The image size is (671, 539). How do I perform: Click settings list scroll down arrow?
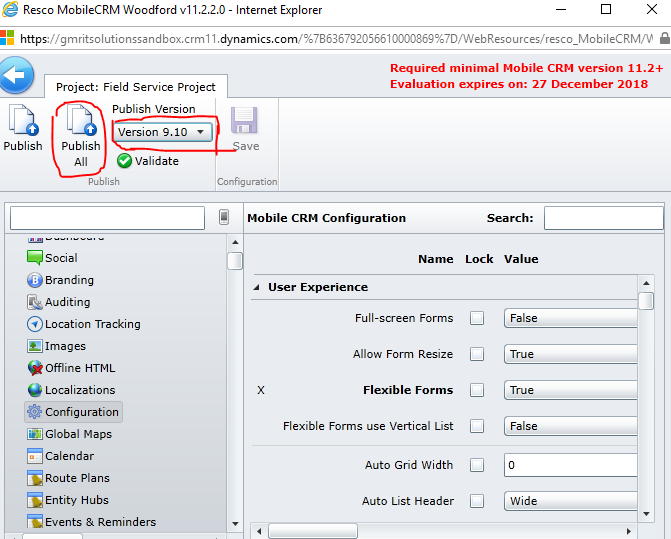pyautogui.click(x=646, y=514)
